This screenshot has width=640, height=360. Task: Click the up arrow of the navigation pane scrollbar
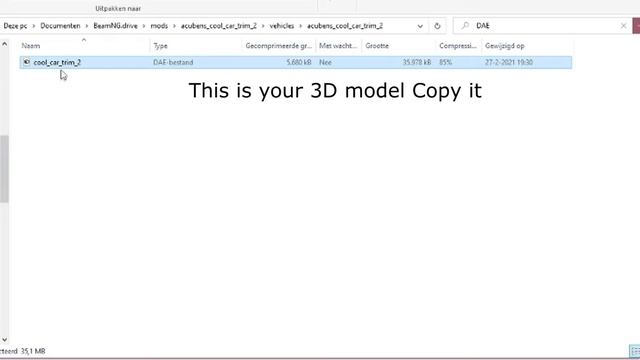point(4,44)
